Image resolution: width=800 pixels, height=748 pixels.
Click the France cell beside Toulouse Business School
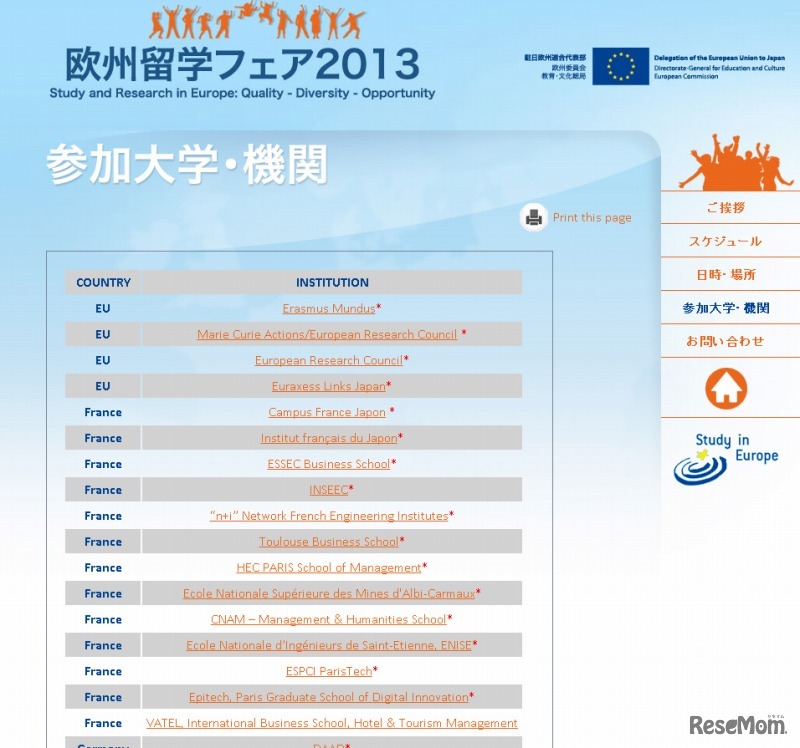coord(103,542)
